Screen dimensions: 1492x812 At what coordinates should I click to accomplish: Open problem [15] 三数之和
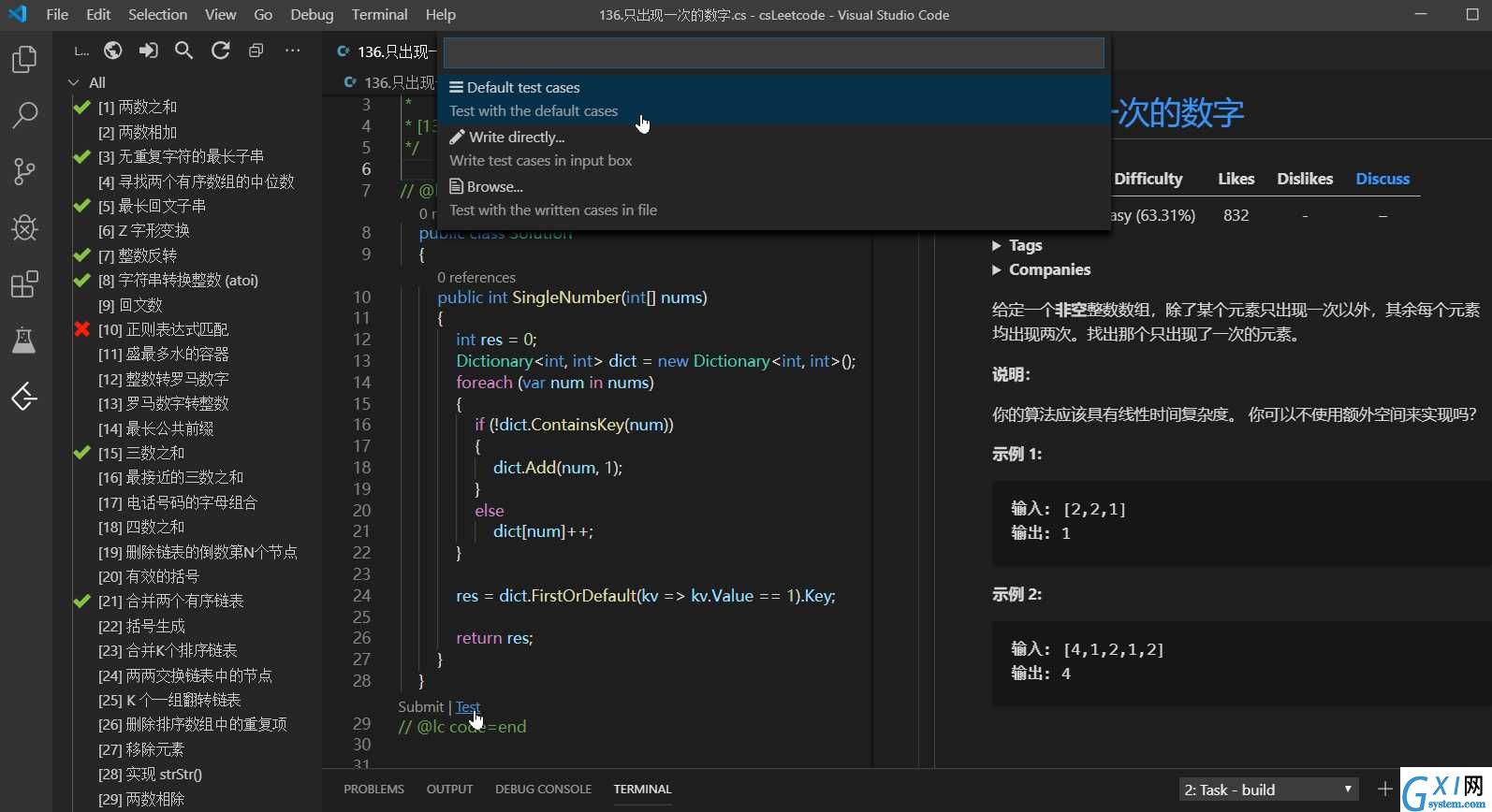(141, 453)
